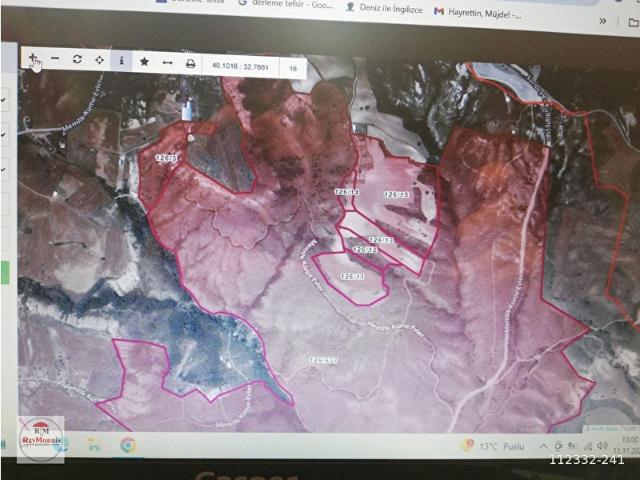640x480 pixels.
Task: Select parcel label 126/12 on map
Action: coord(364,249)
